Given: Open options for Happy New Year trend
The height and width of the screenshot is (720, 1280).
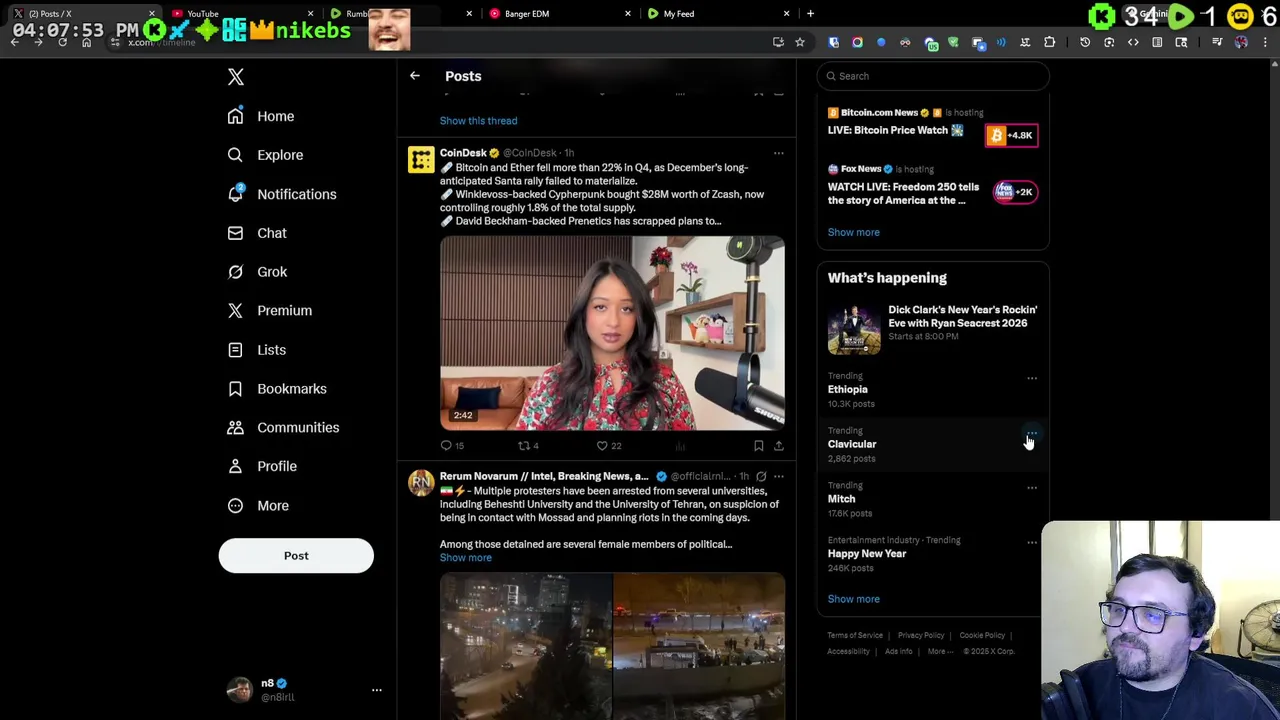Looking at the screenshot, I should (1032, 543).
